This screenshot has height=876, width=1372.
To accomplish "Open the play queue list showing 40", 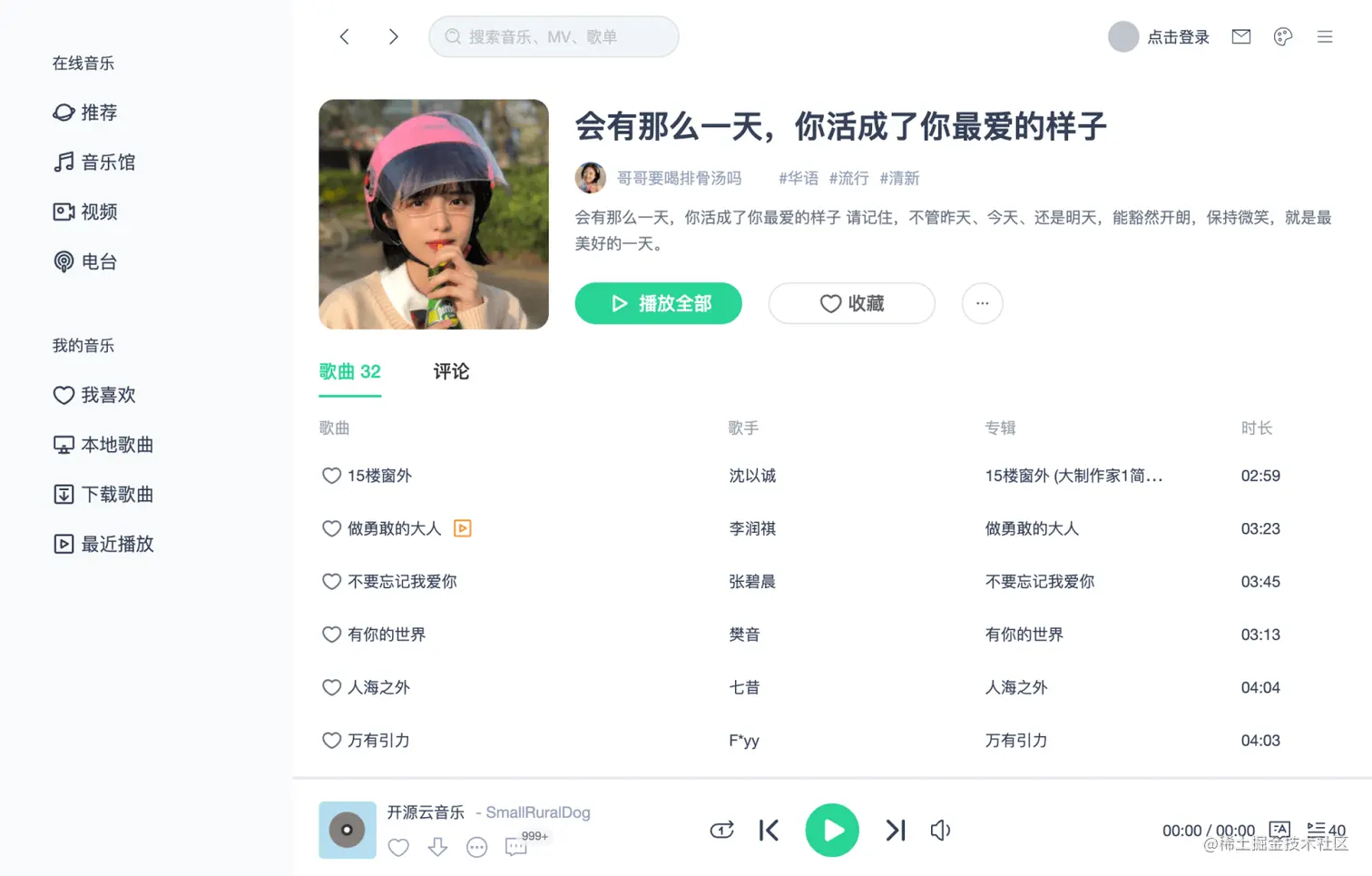I will 1326,830.
